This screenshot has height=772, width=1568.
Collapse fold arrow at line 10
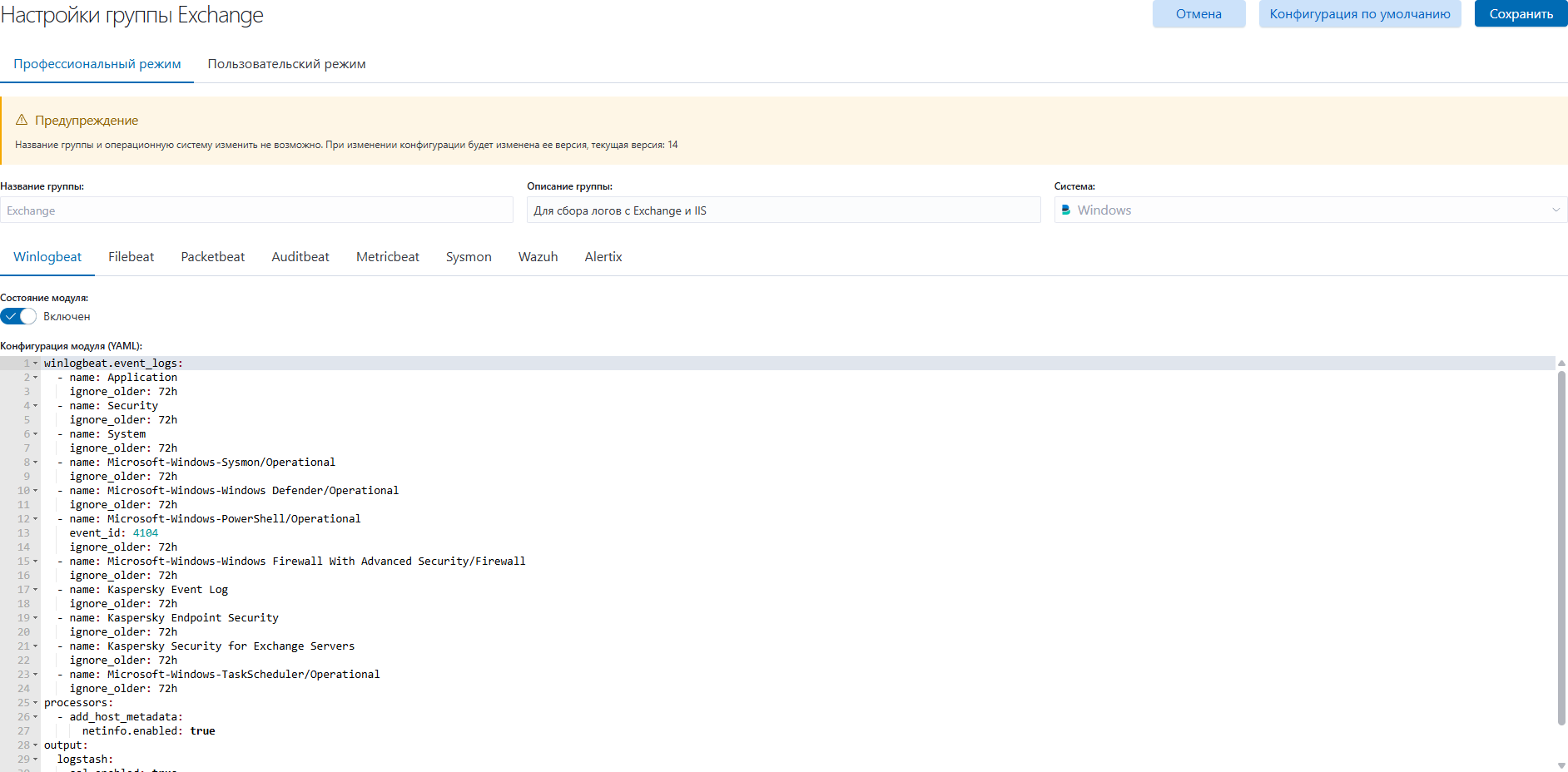pos(35,491)
